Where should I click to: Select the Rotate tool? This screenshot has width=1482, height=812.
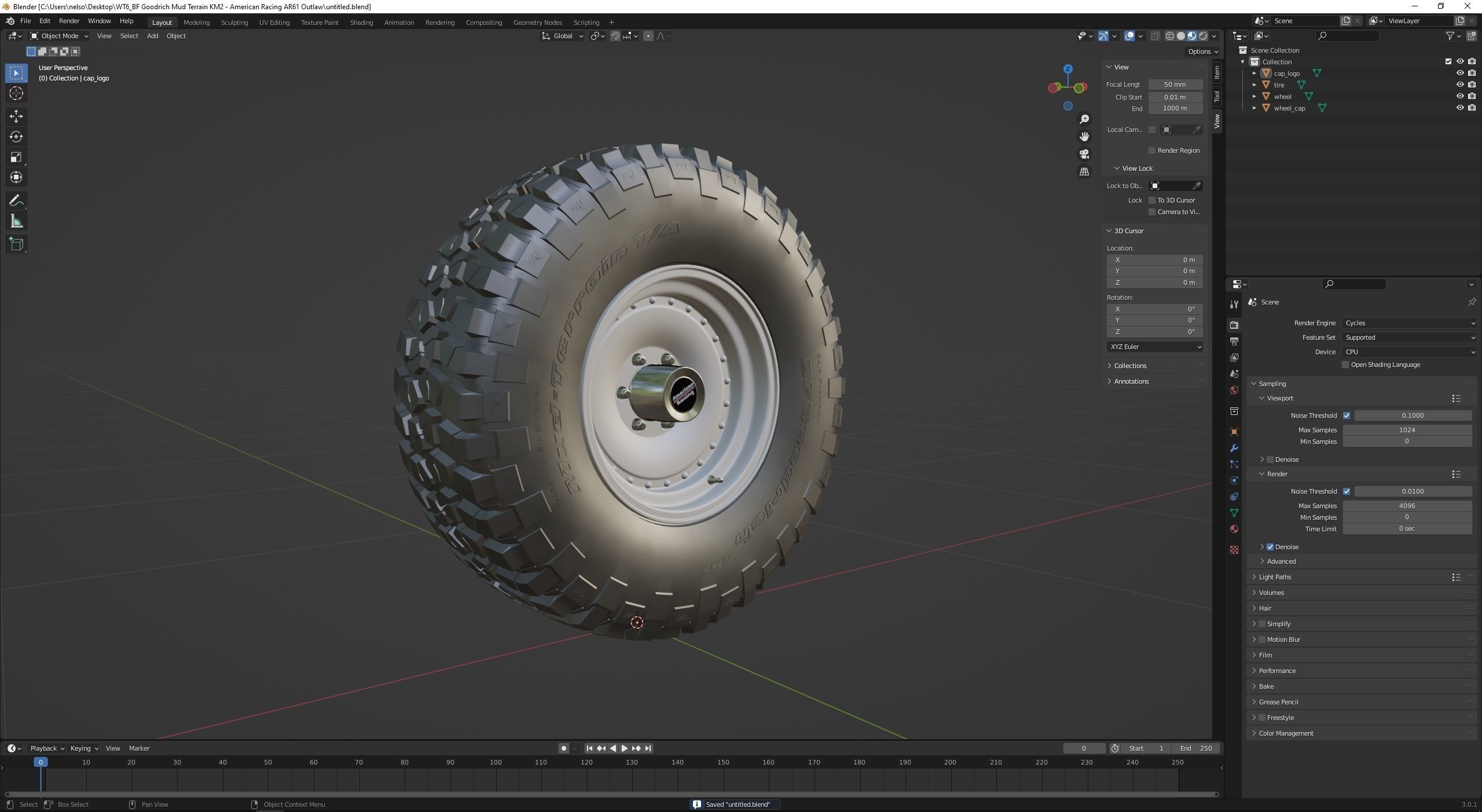(x=16, y=137)
